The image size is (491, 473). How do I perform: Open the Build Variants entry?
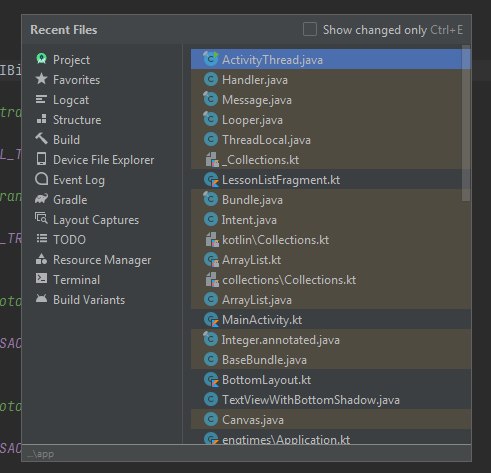tap(89, 300)
